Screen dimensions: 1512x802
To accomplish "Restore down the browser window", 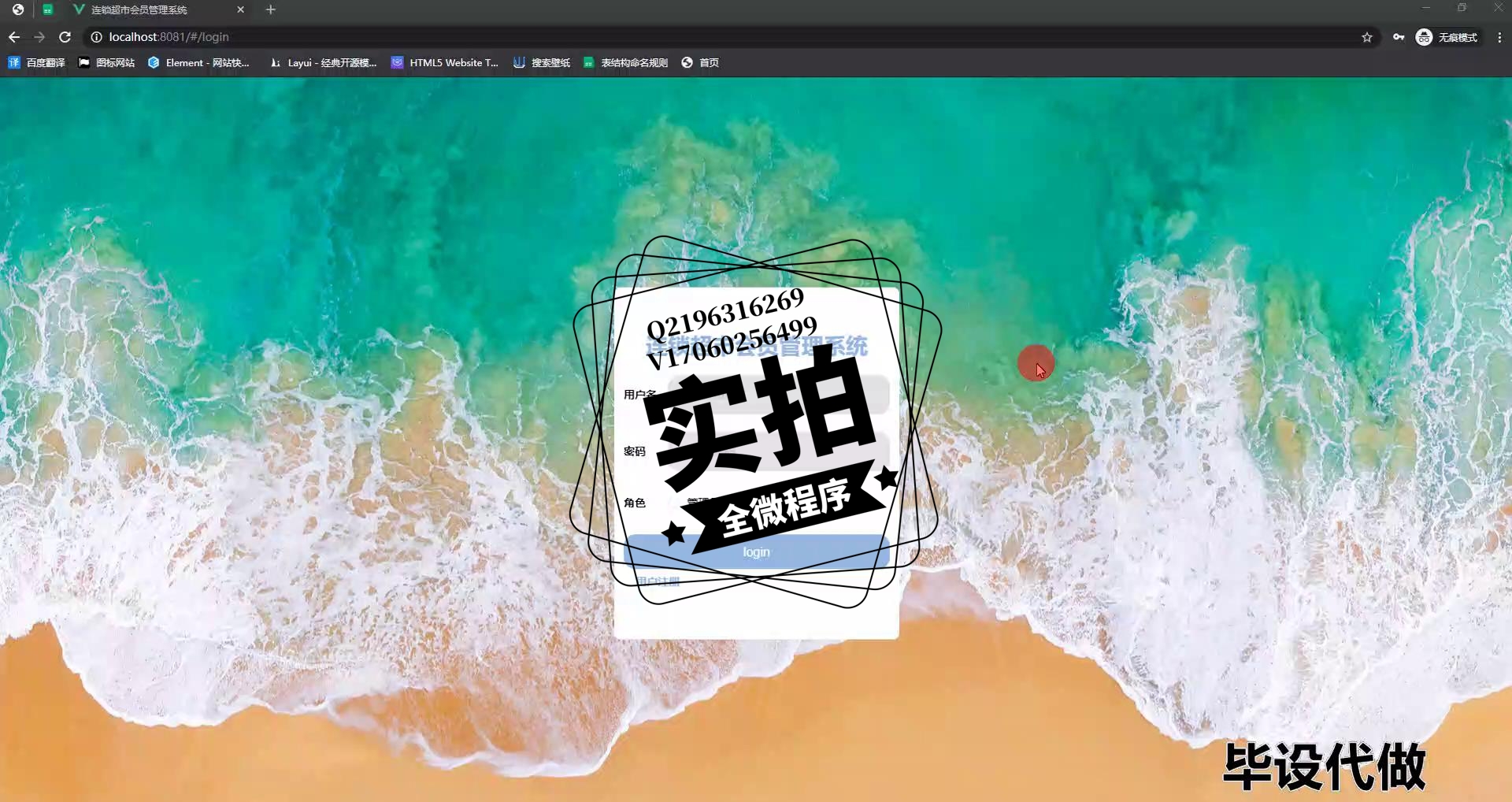I will 1462,8.
